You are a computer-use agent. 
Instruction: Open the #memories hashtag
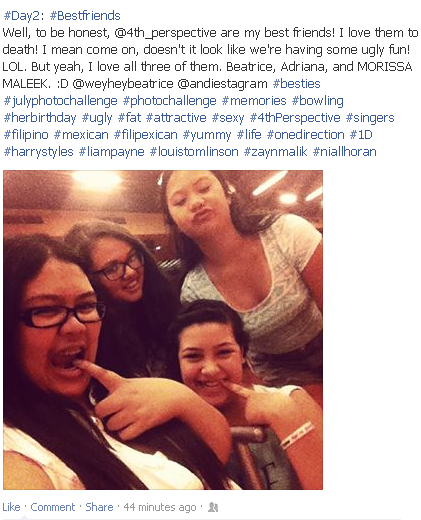tap(254, 101)
